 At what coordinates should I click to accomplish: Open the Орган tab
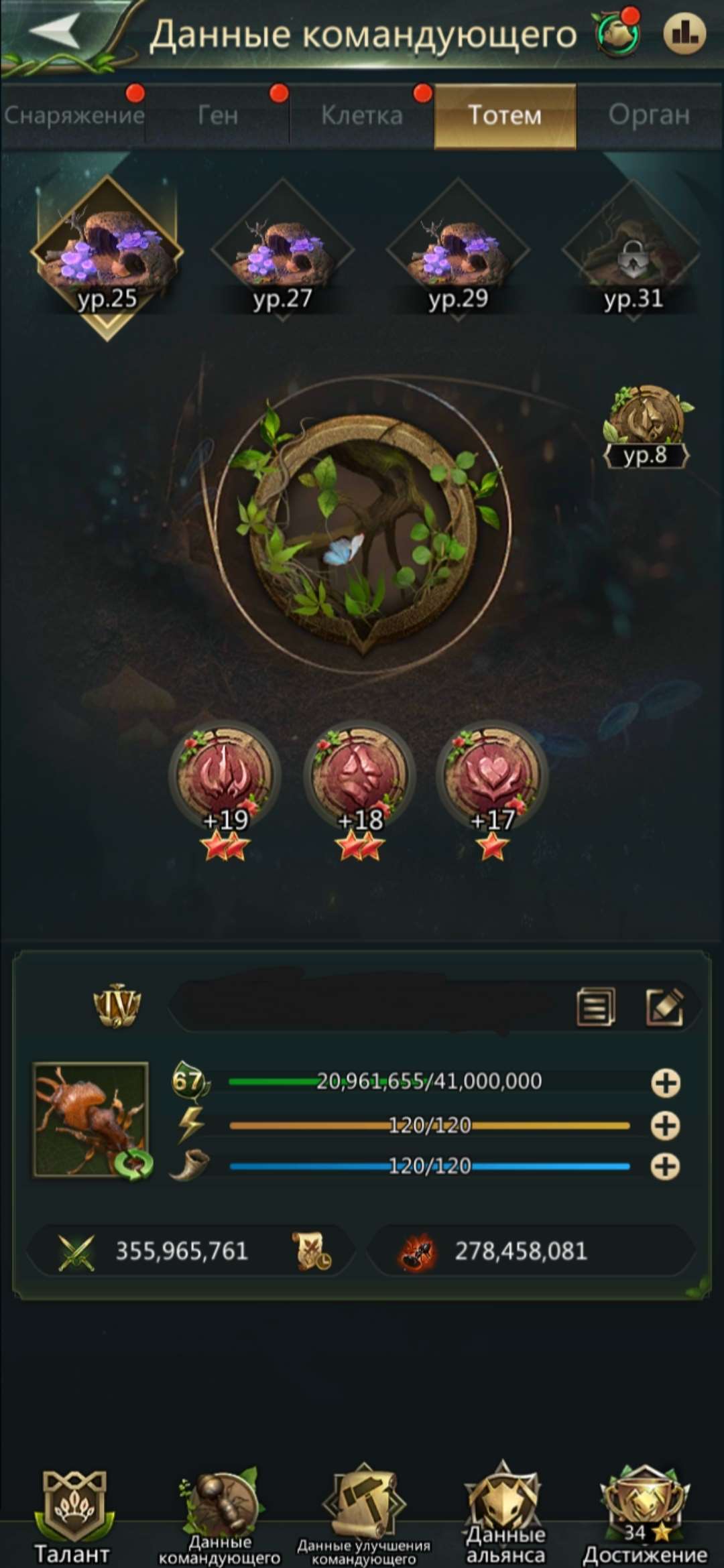649,115
